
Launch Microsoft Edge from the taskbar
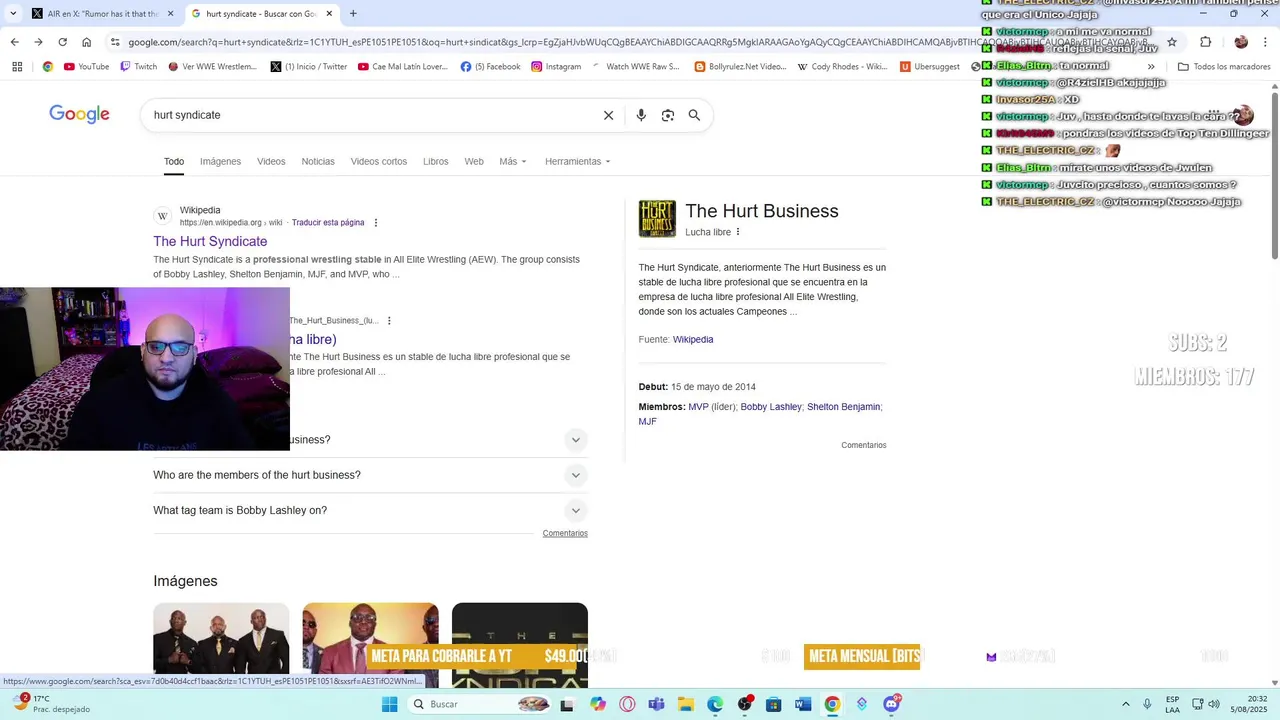[x=715, y=704]
